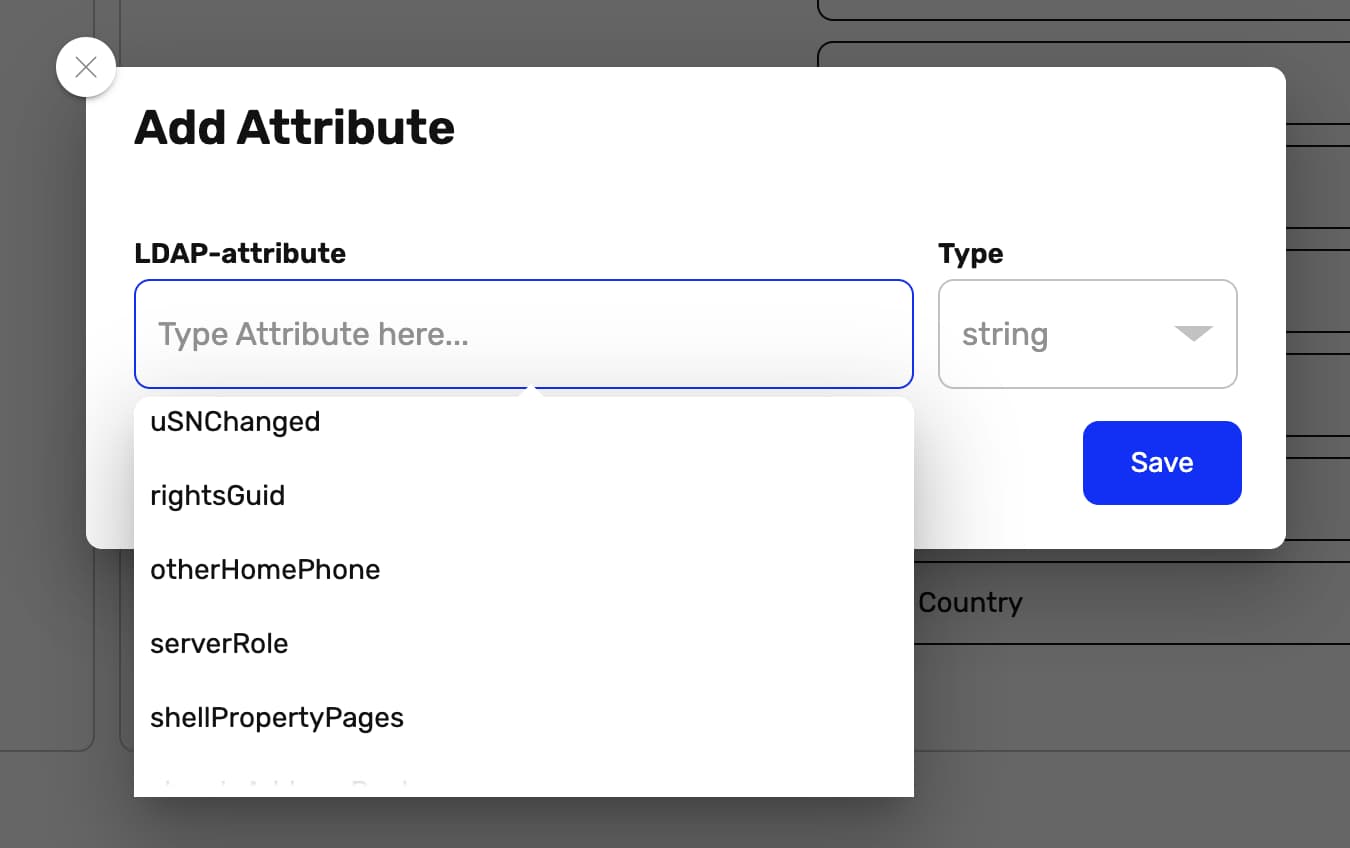The image size is (1350, 848).
Task: Click the Type field label
Action: coord(970,254)
